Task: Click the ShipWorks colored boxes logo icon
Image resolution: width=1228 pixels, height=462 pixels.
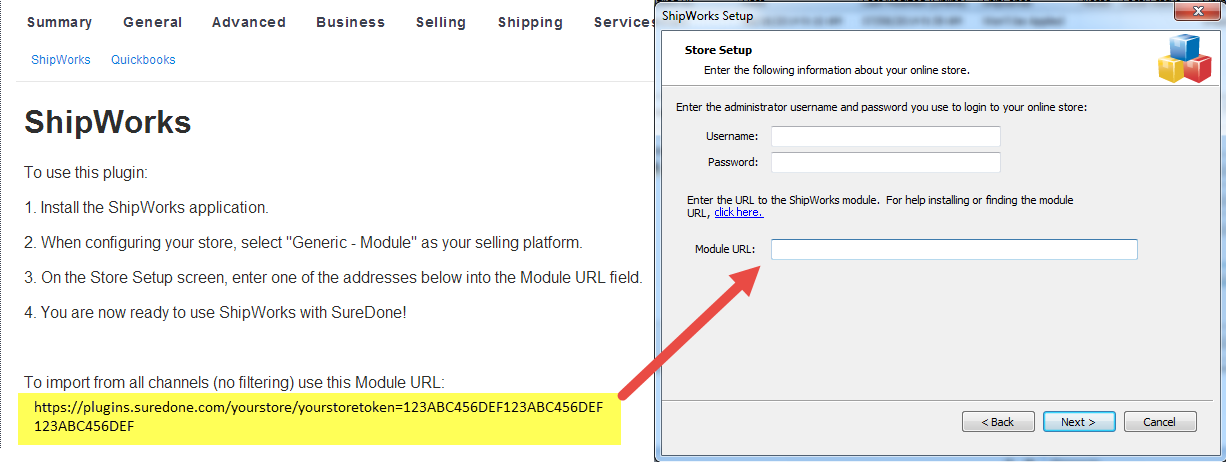Action: coord(1184,58)
